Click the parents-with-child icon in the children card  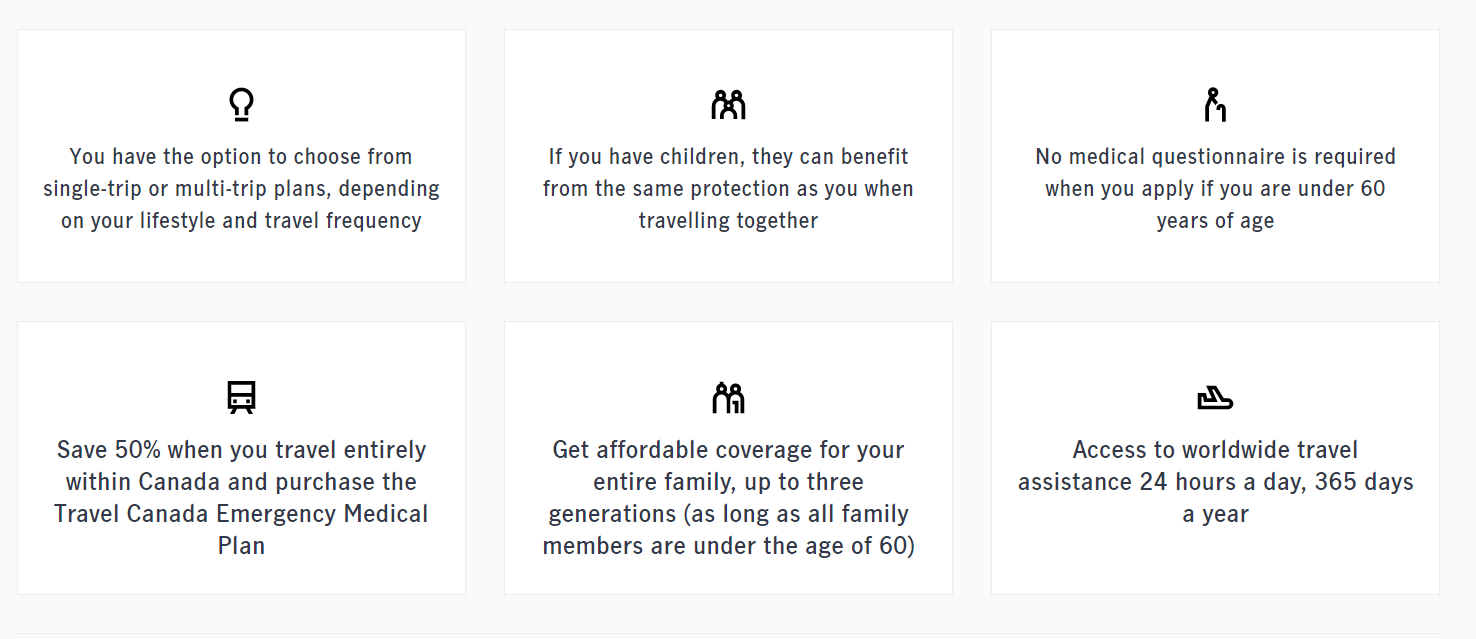click(x=728, y=104)
